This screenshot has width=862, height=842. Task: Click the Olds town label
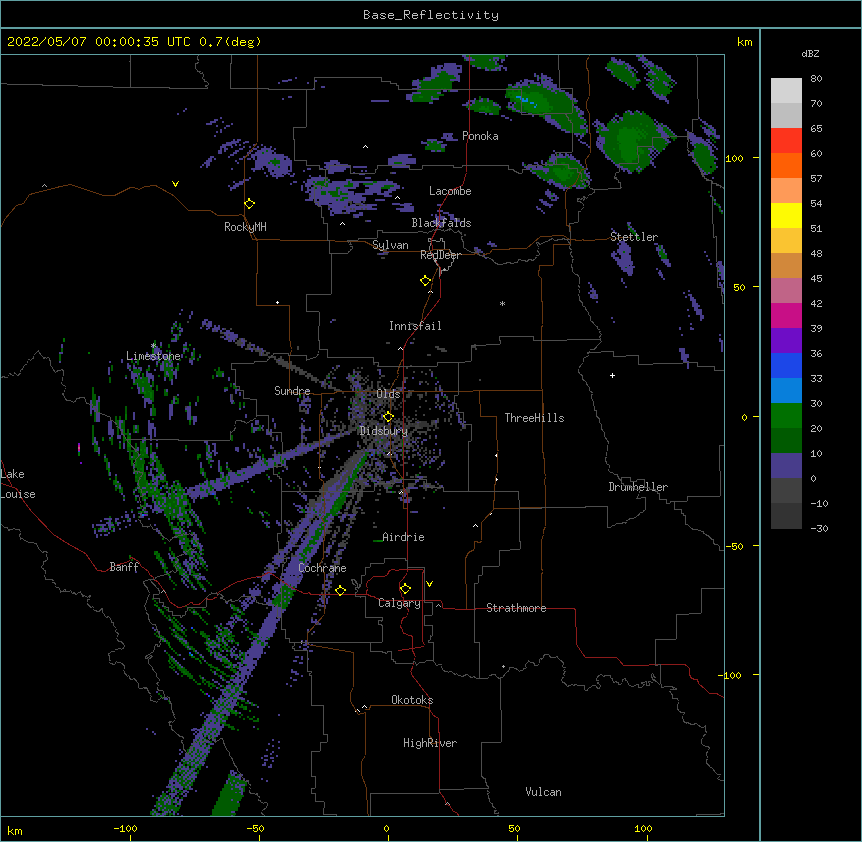tap(388, 394)
